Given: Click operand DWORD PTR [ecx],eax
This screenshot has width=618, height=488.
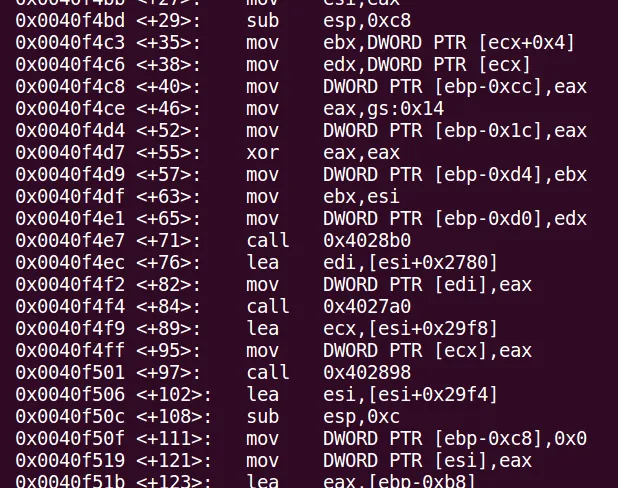Looking at the screenshot, I should [427, 351].
